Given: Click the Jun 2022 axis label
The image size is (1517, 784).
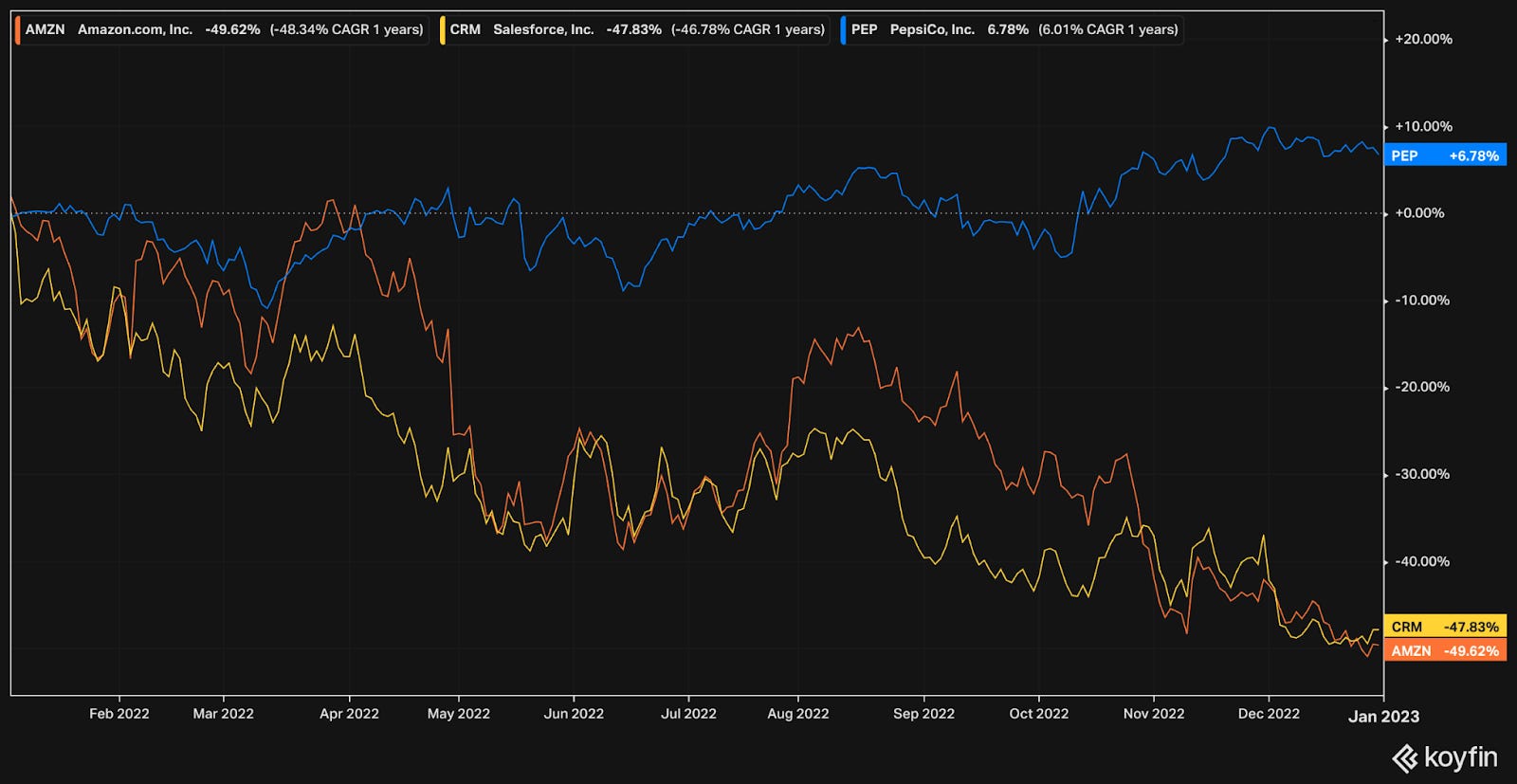Looking at the screenshot, I should point(574,714).
